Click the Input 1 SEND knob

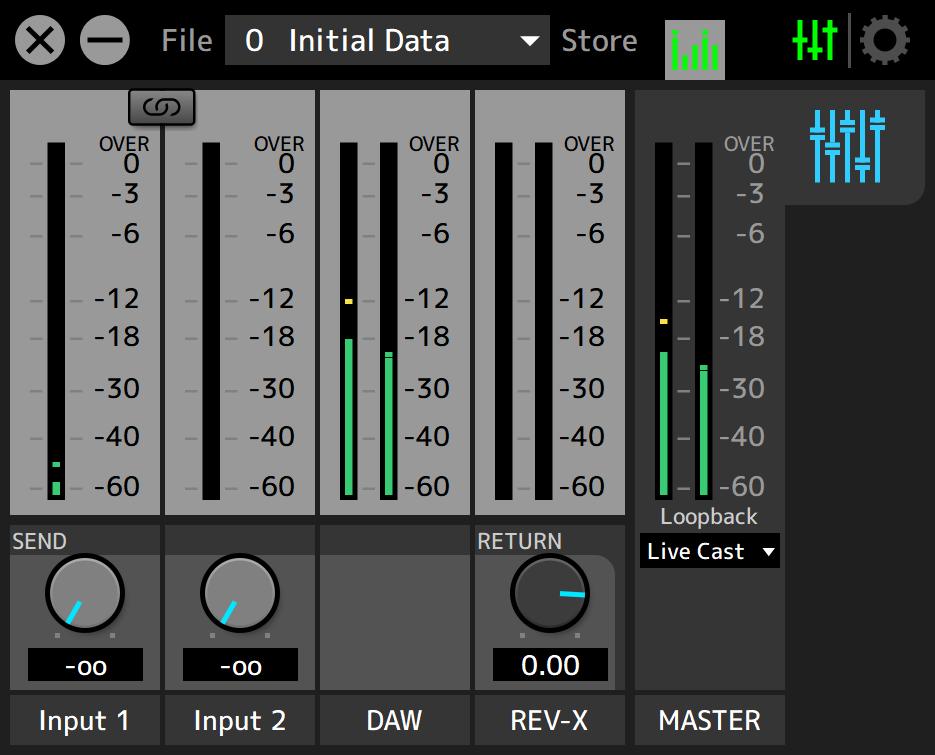pos(85,593)
